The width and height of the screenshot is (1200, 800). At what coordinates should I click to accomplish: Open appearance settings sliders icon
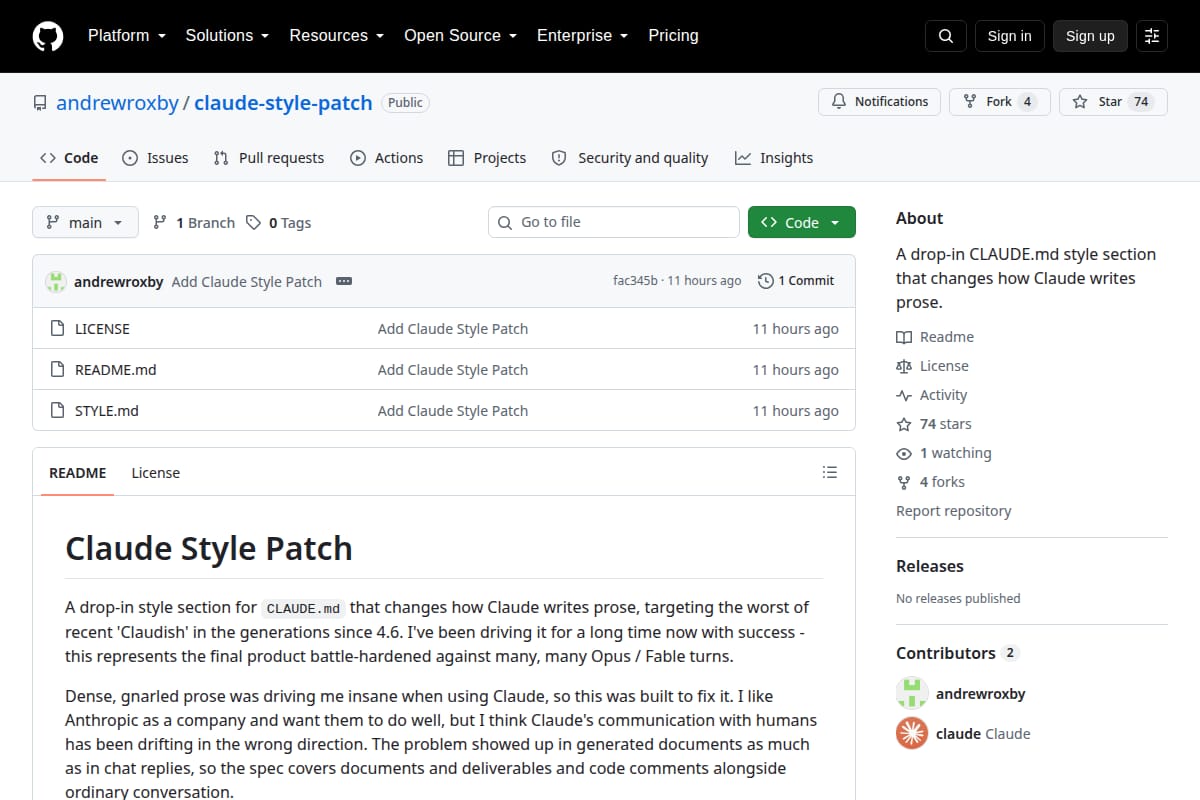click(1152, 36)
